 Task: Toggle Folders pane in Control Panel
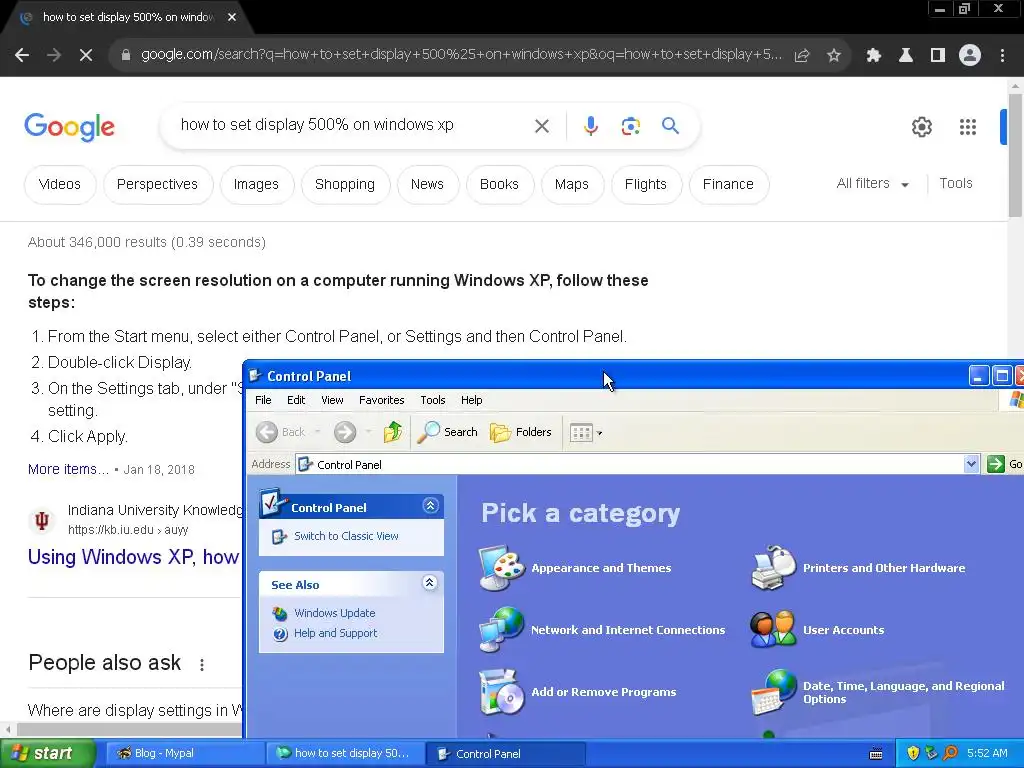tap(521, 432)
